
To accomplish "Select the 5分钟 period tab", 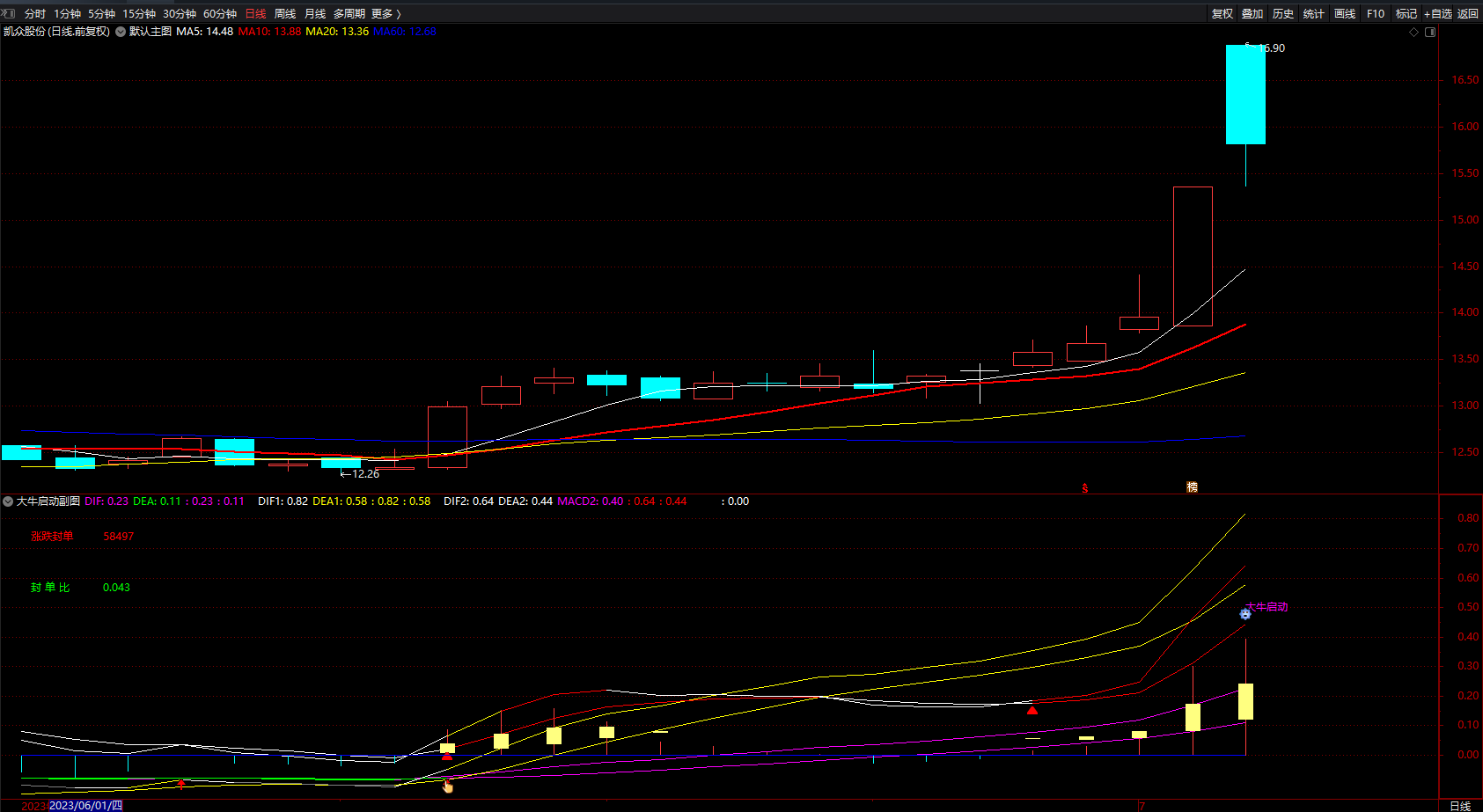I will click(x=101, y=14).
